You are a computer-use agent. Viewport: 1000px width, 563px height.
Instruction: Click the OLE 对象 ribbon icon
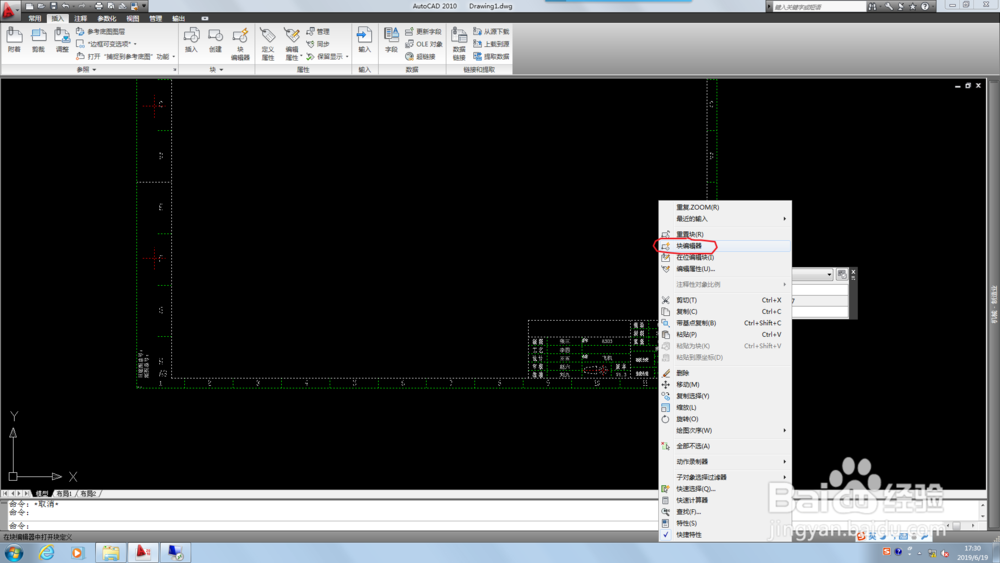coord(409,44)
